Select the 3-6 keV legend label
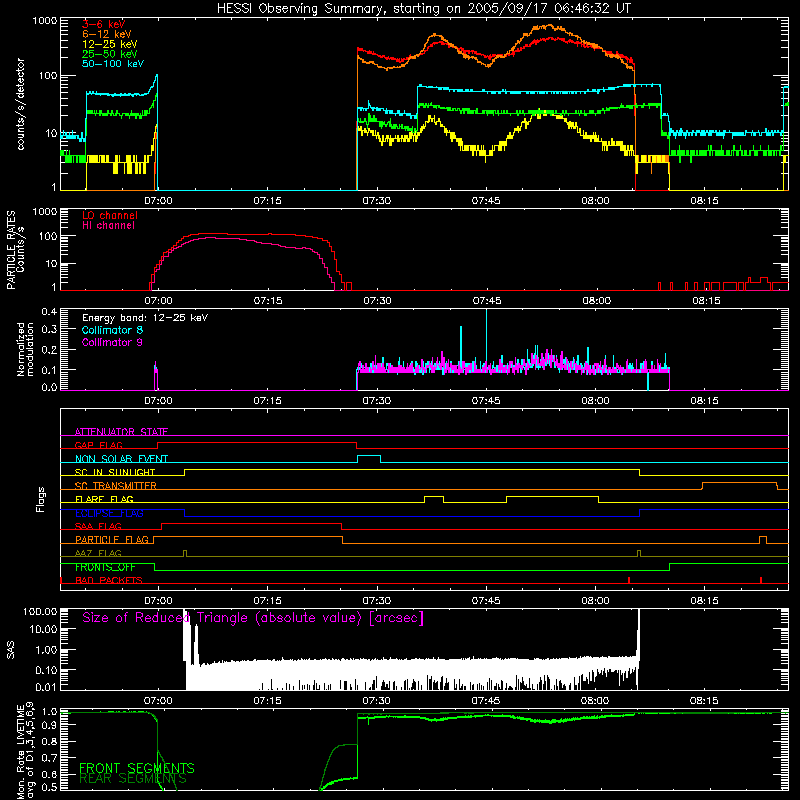Viewport: 800px width, 800px height. (103, 24)
